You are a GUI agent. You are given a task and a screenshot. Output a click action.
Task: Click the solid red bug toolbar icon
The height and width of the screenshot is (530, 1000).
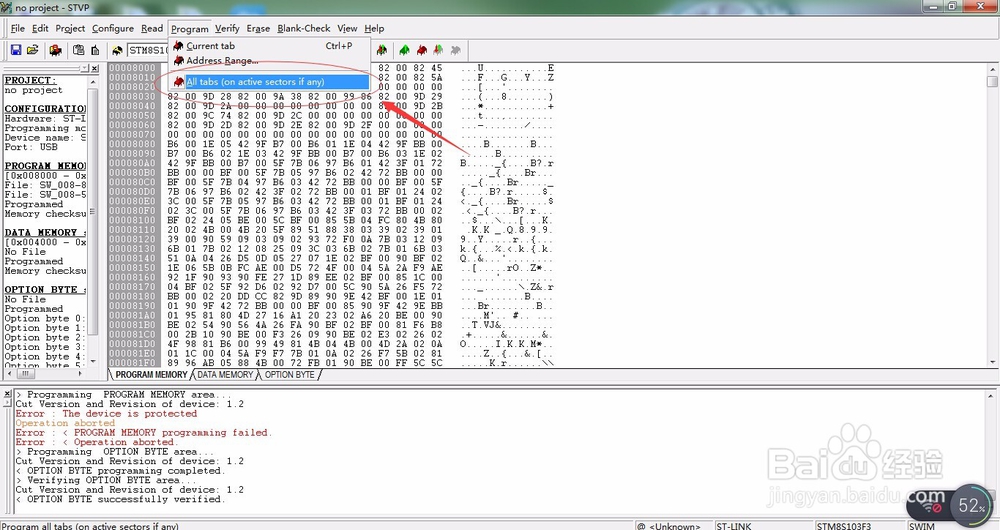422,50
